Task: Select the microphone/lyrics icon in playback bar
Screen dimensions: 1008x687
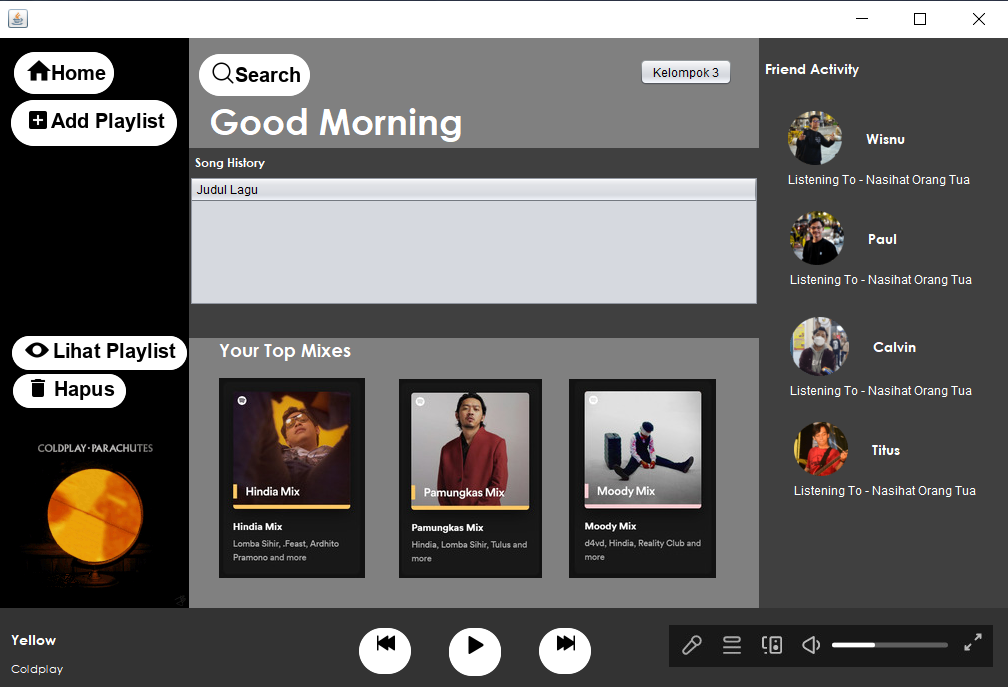Action: (692, 645)
